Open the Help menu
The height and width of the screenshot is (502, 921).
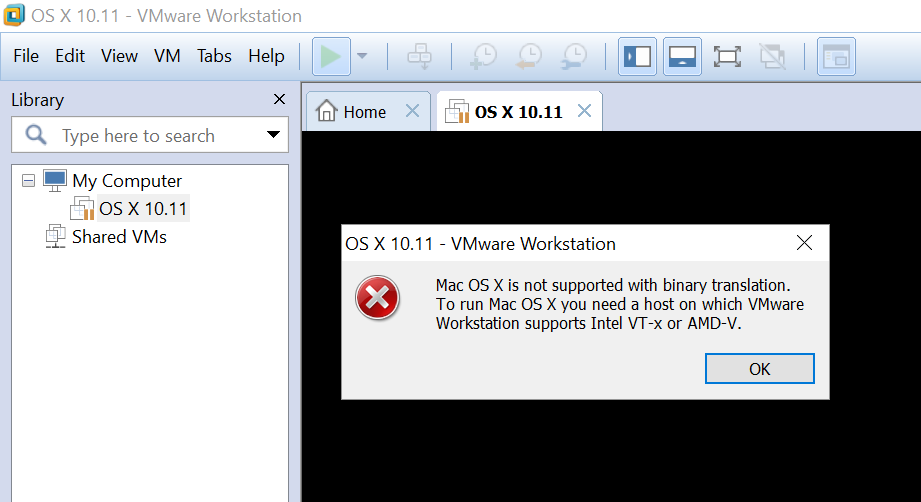pos(266,56)
